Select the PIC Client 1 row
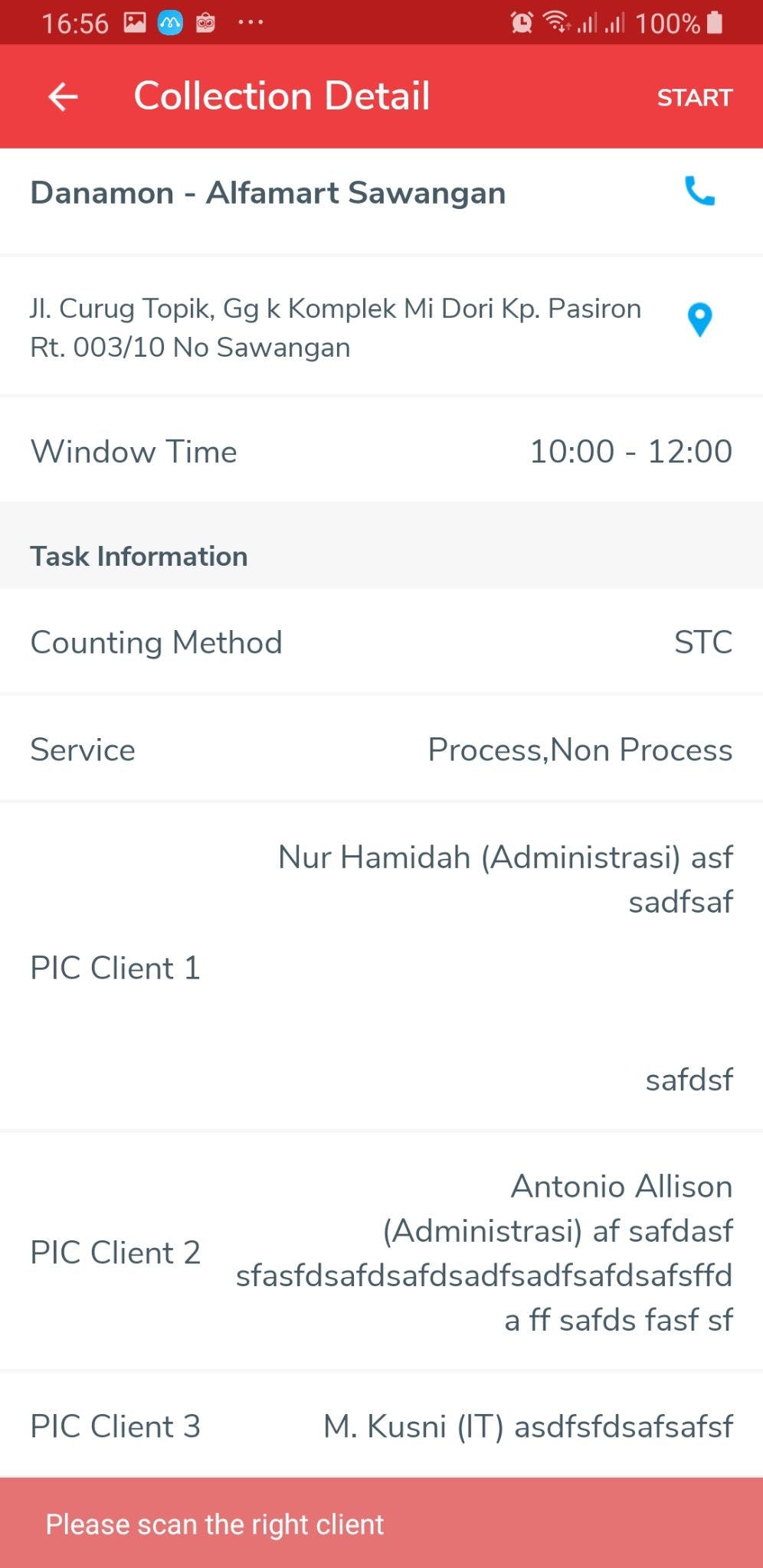Image resolution: width=763 pixels, height=1568 pixels. pyautogui.click(x=381, y=968)
